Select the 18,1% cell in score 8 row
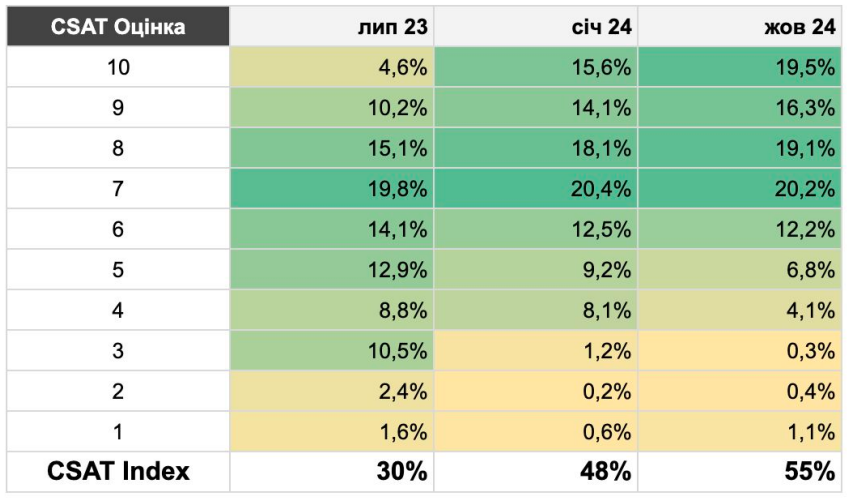This screenshot has width=847, height=499. coord(535,149)
